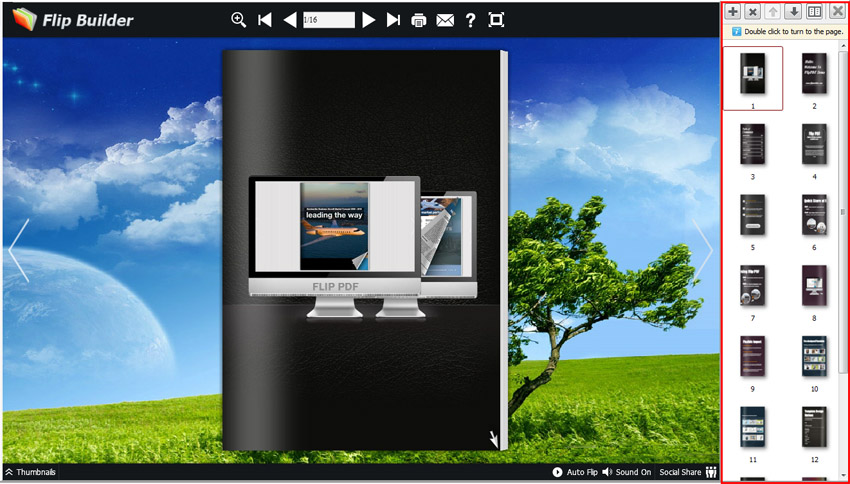Open Social Share options
The width and height of the screenshot is (850, 484).
pos(688,472)
